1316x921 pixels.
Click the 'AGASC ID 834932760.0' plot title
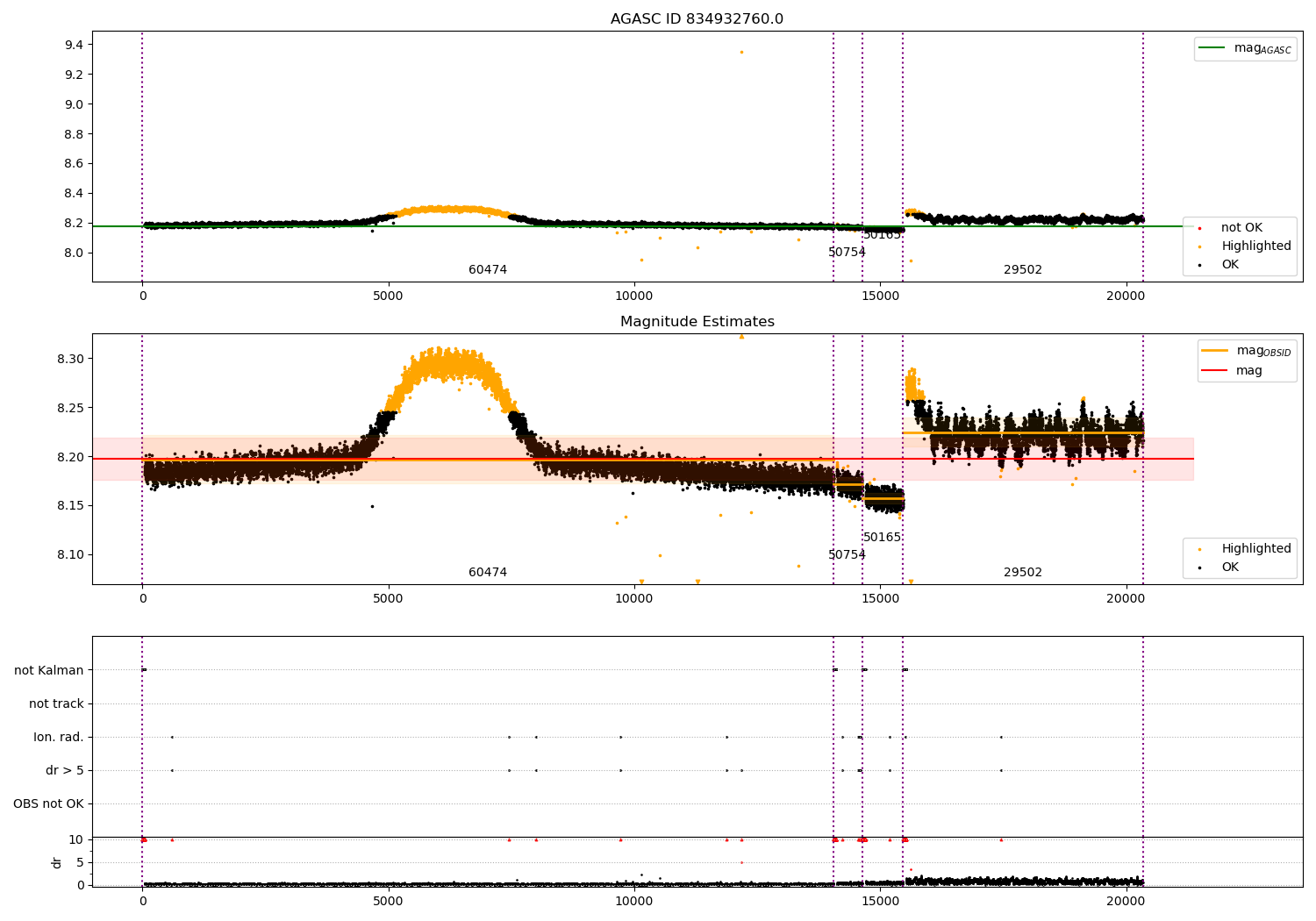coord(697,19)
